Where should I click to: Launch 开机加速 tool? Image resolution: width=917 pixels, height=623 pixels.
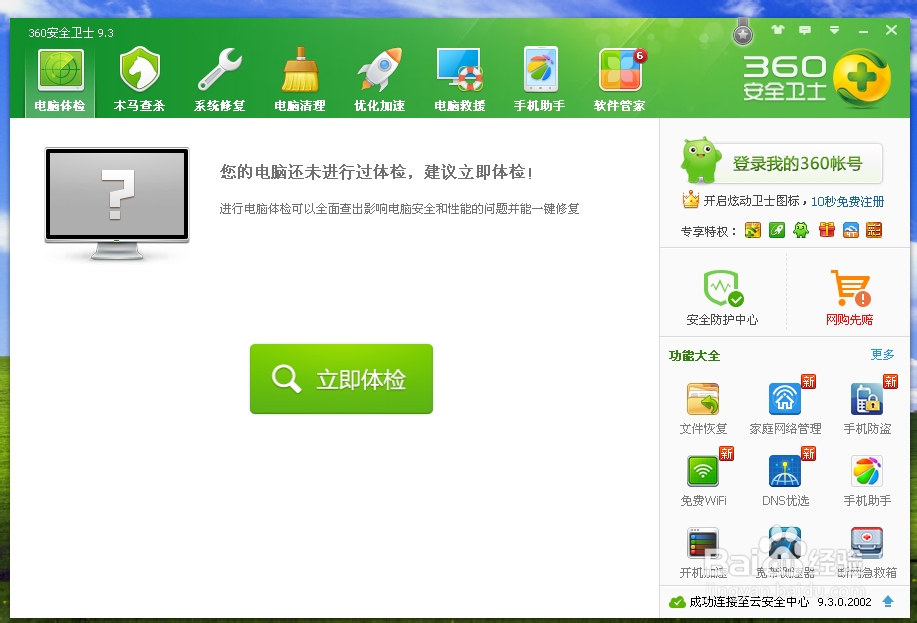tap(703, 552)
